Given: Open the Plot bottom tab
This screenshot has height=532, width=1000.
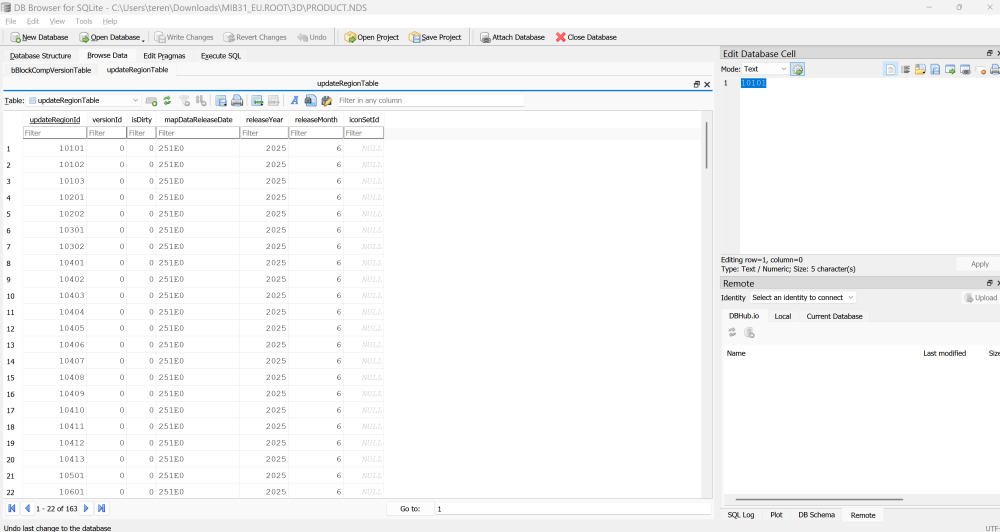Looking at the screenshot, I should click(x=776, y=515).
